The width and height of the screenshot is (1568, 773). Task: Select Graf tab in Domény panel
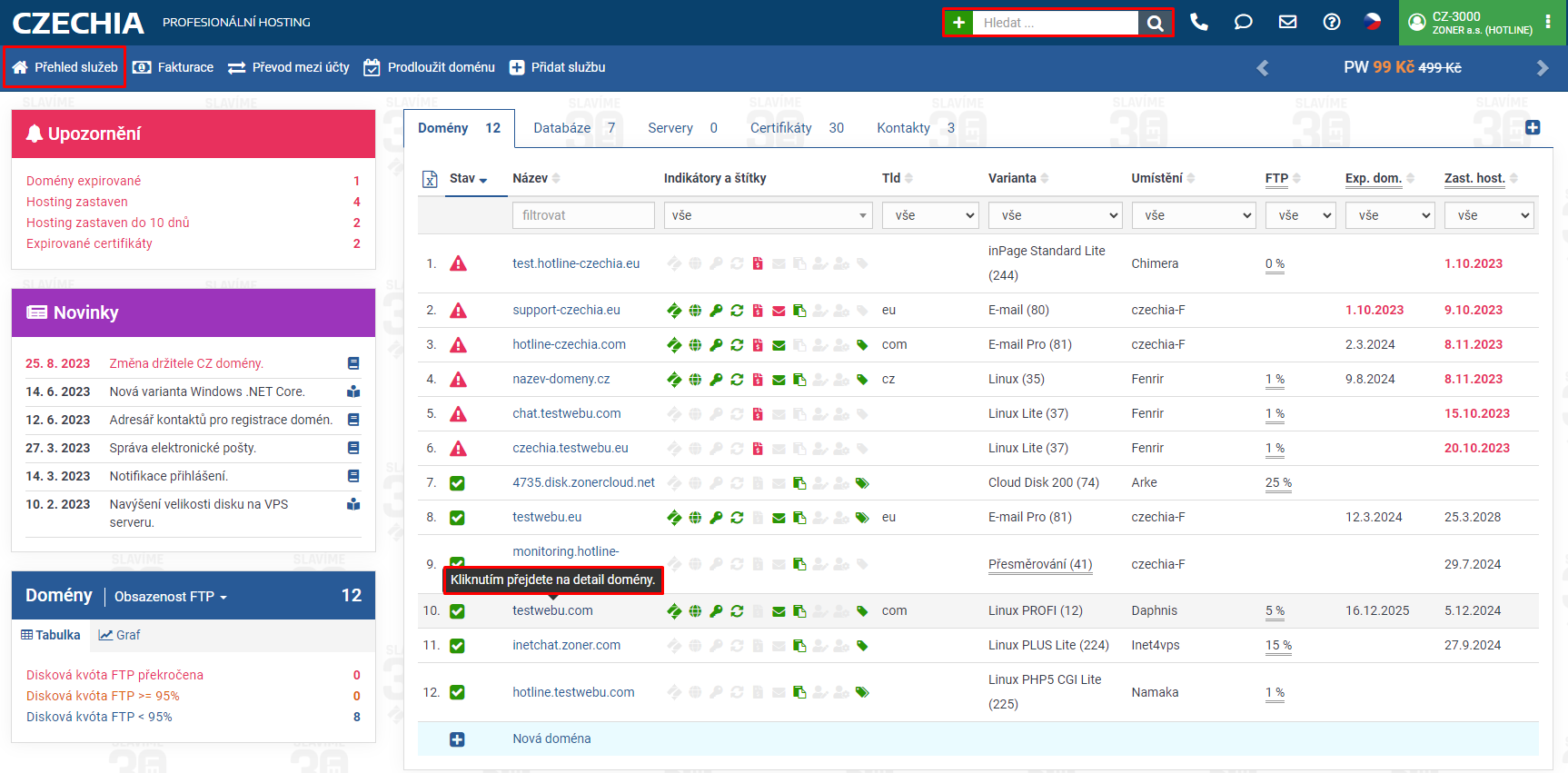(119, 635)
